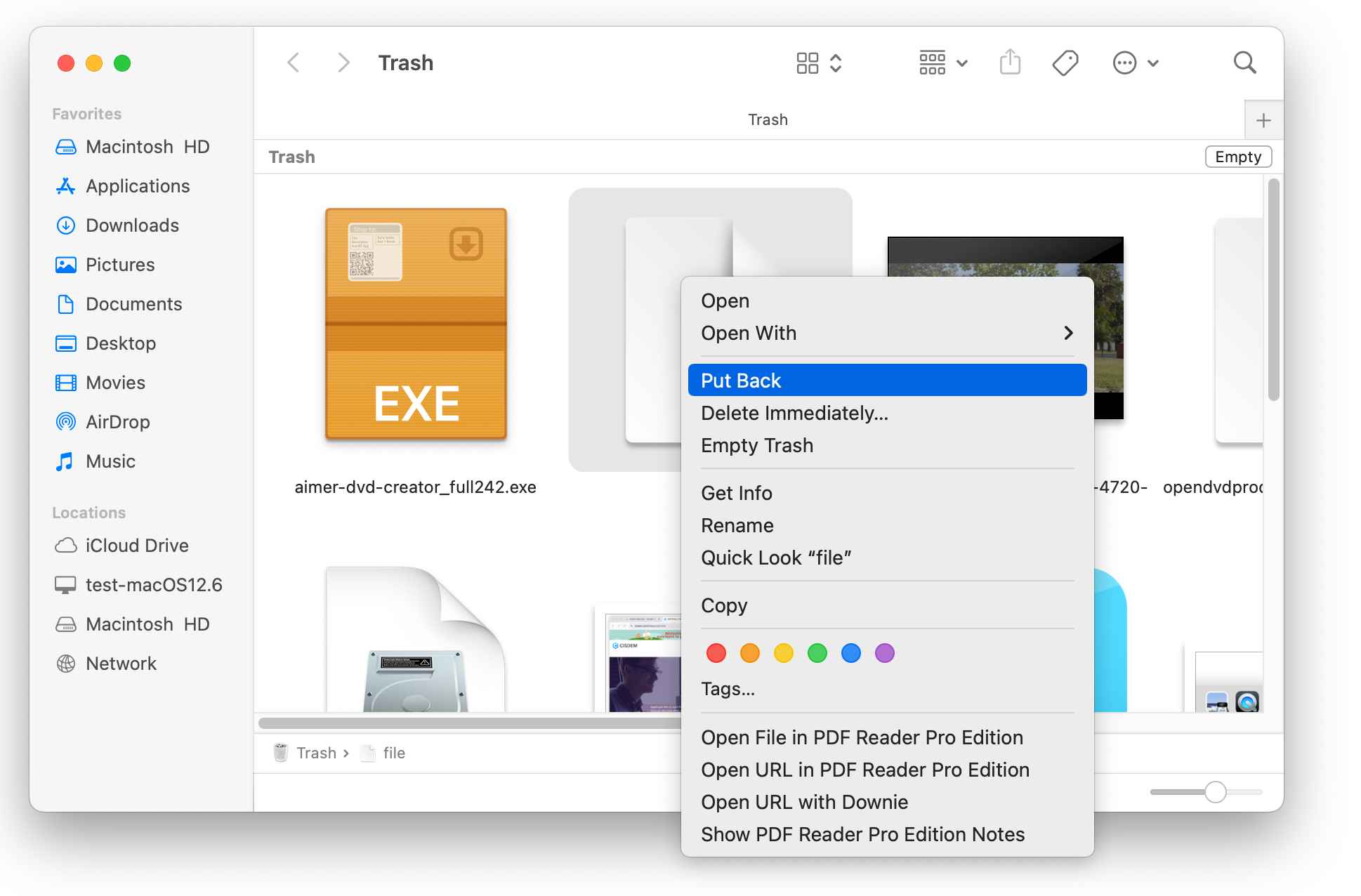Apply the red tag color
Screen dimensions: 1361x896
(716, 653)
